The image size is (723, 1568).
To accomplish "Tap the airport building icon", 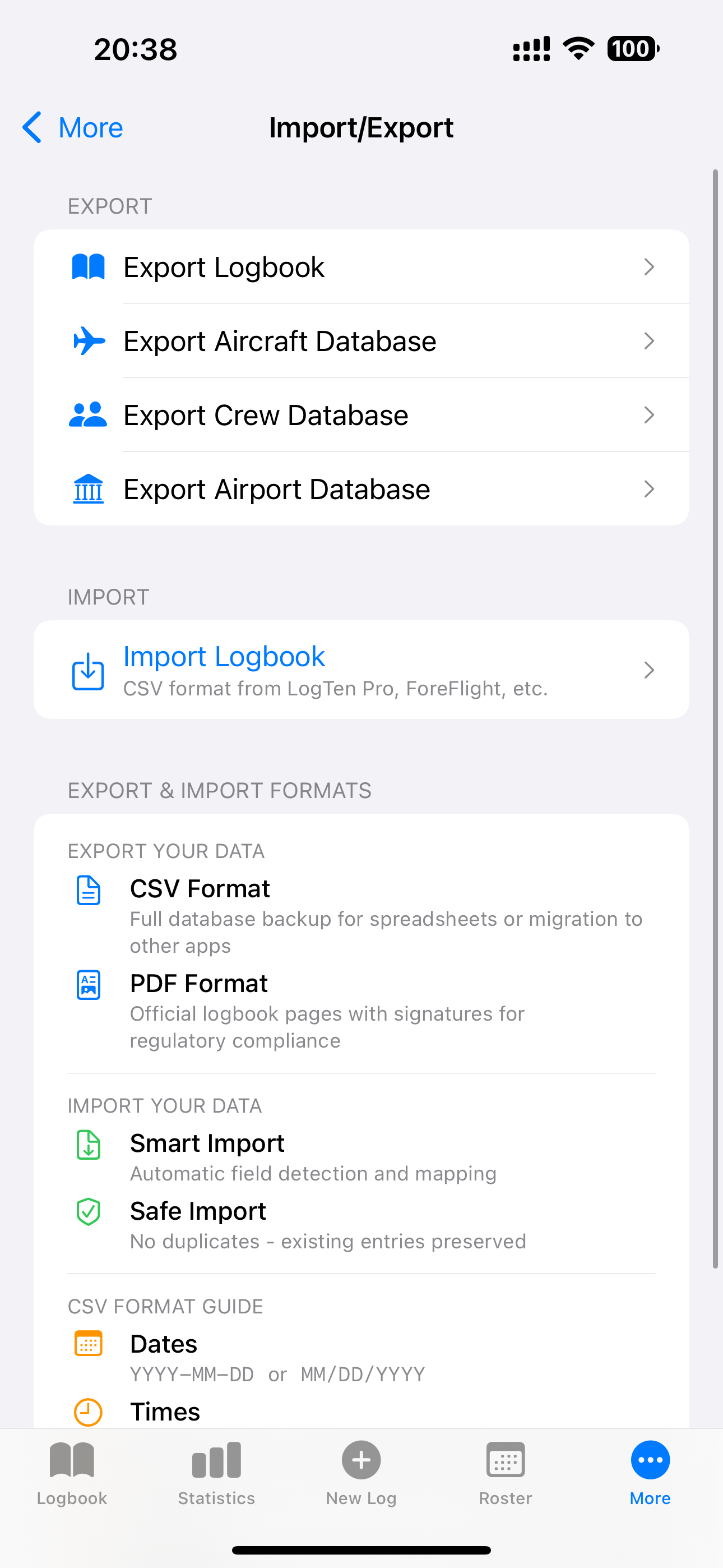I will coord(87,487).
